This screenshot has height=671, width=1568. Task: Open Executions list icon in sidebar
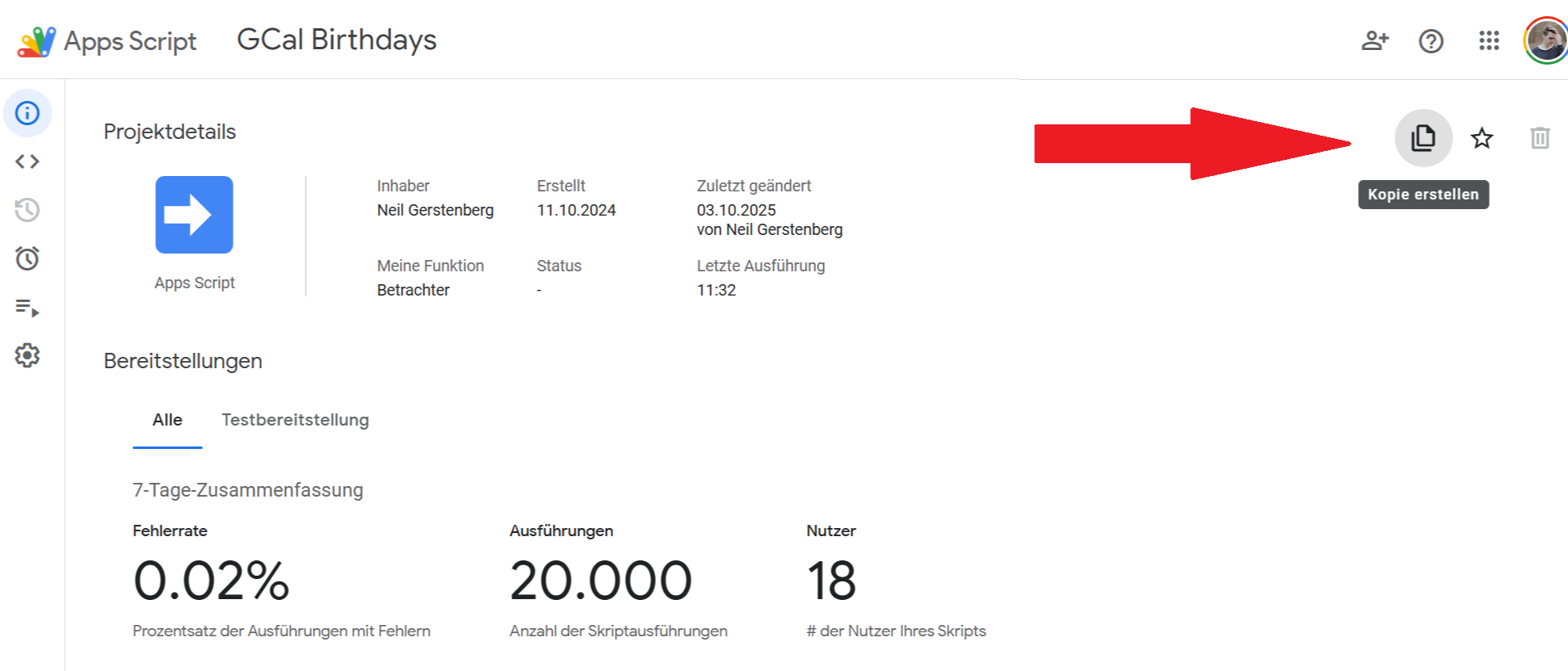(x=27, y=308)
